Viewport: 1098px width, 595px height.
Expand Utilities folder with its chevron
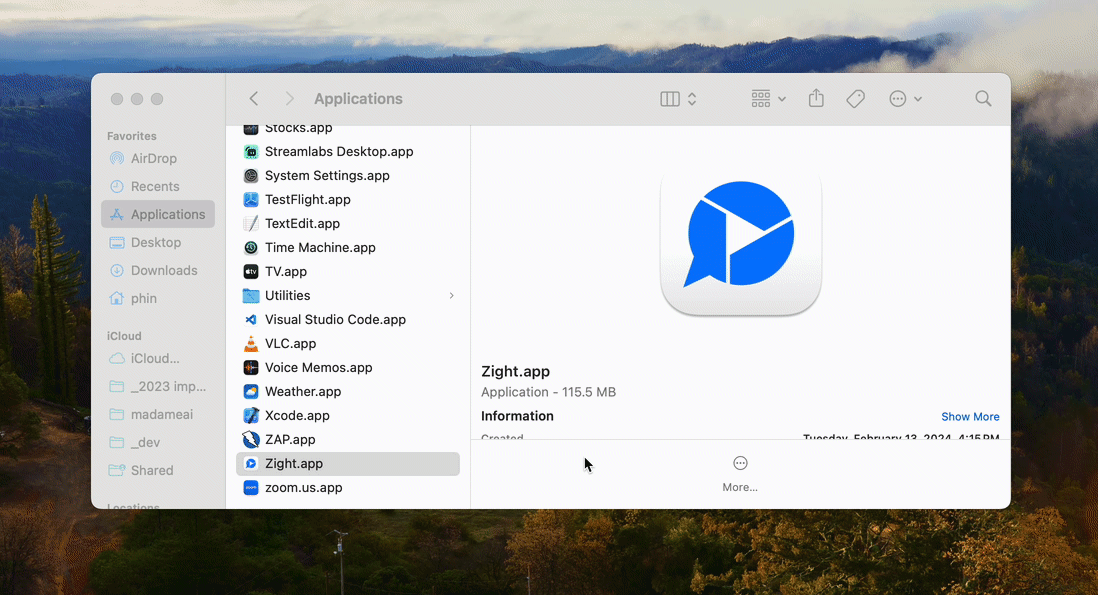tap(452, 295)
